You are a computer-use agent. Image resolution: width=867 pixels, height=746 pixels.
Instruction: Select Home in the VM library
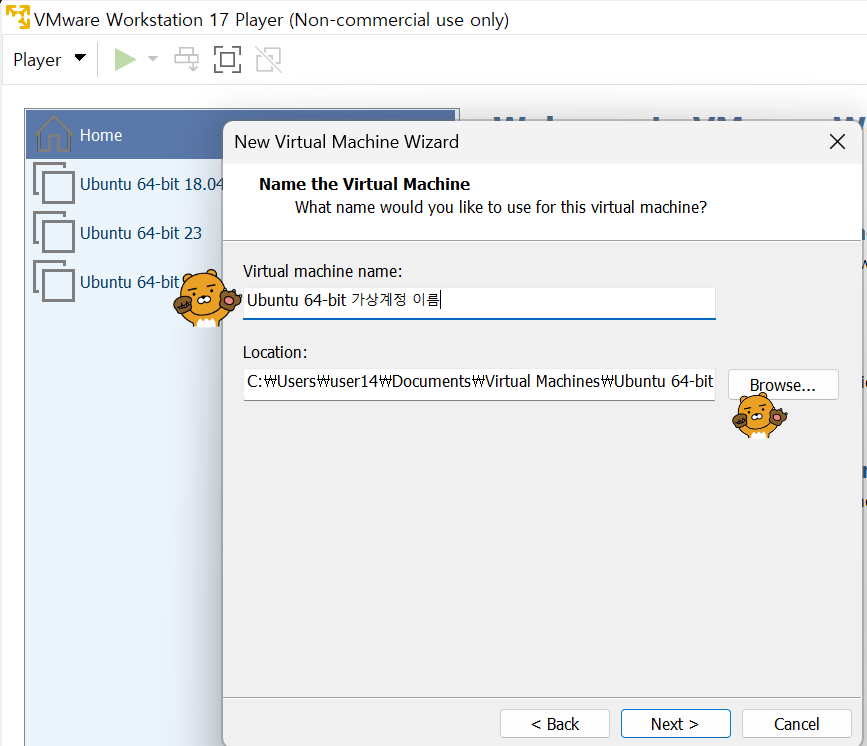click(125, 135)
